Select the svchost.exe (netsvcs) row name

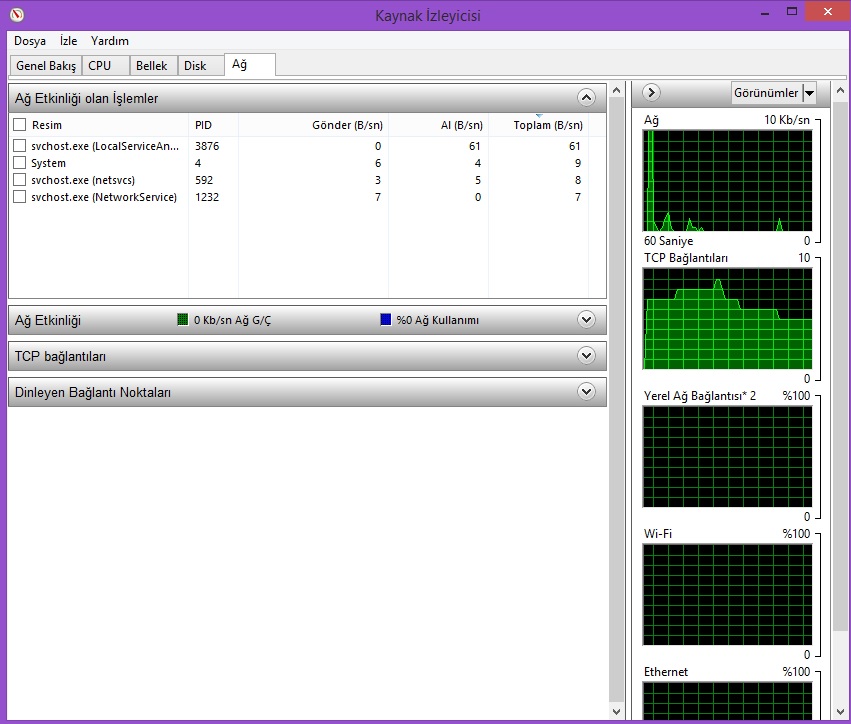pos(83,180)
